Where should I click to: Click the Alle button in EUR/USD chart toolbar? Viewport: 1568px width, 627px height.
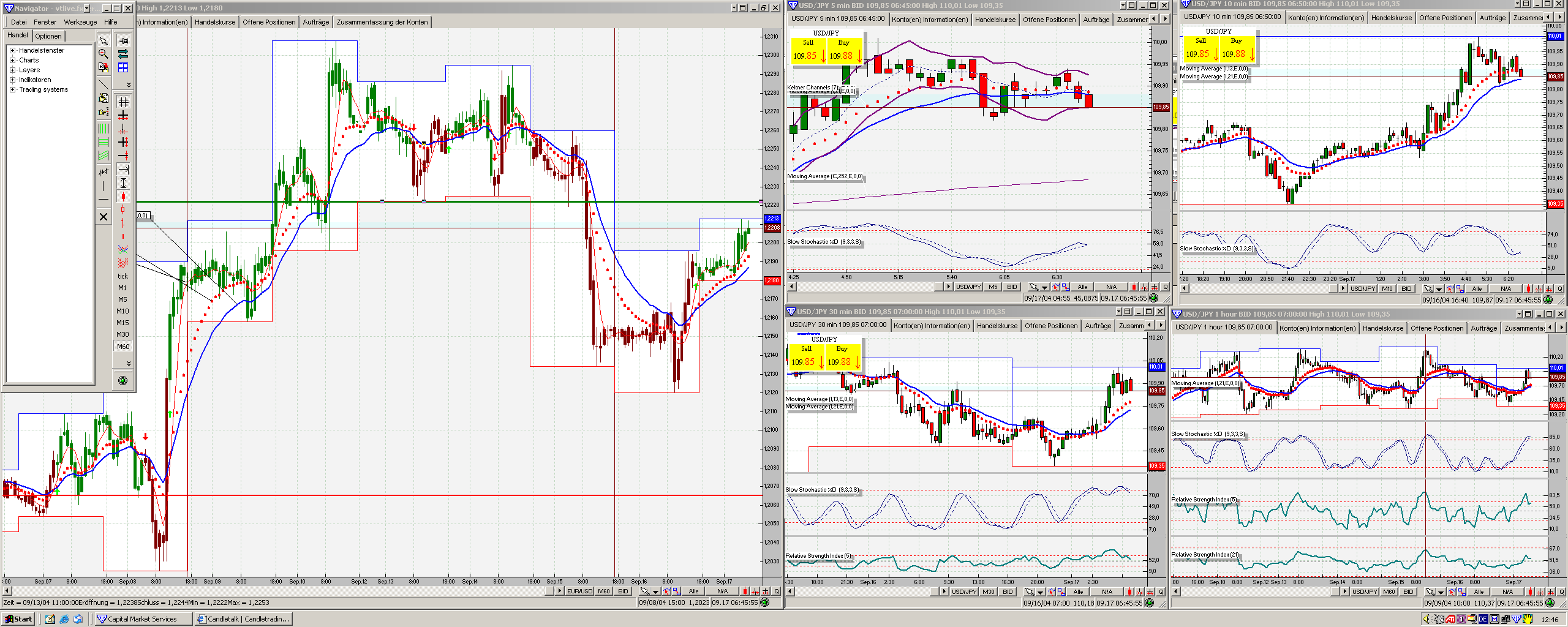[x=693, y=591]
